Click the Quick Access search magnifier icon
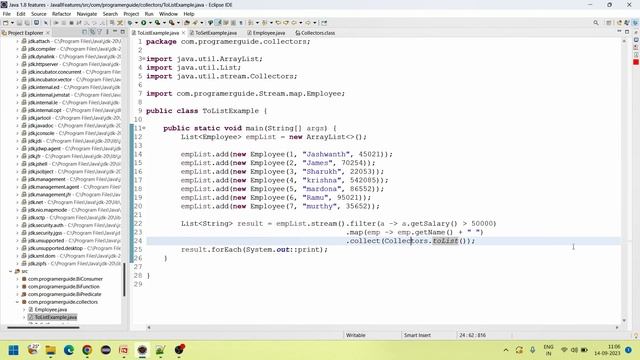The image size is (640, 360). 596,23
